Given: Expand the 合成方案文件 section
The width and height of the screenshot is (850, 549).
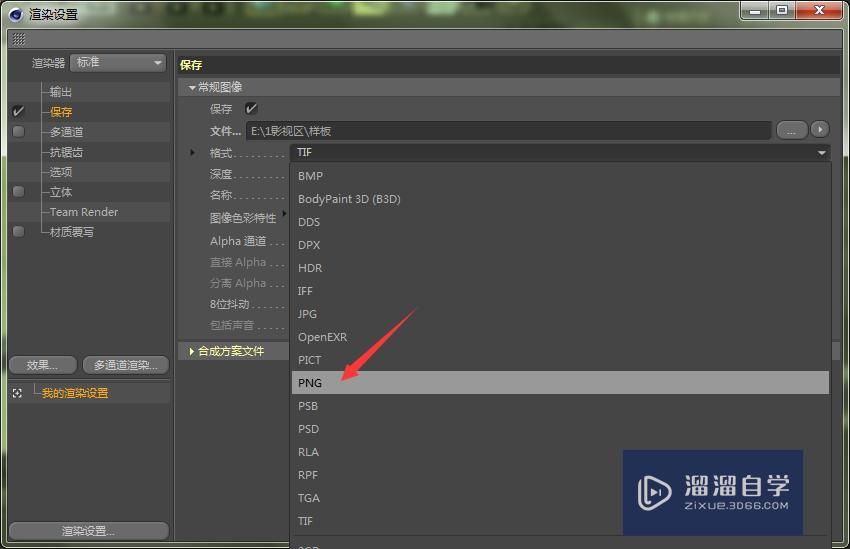Looking at the screenshot, I should [192, 352].
